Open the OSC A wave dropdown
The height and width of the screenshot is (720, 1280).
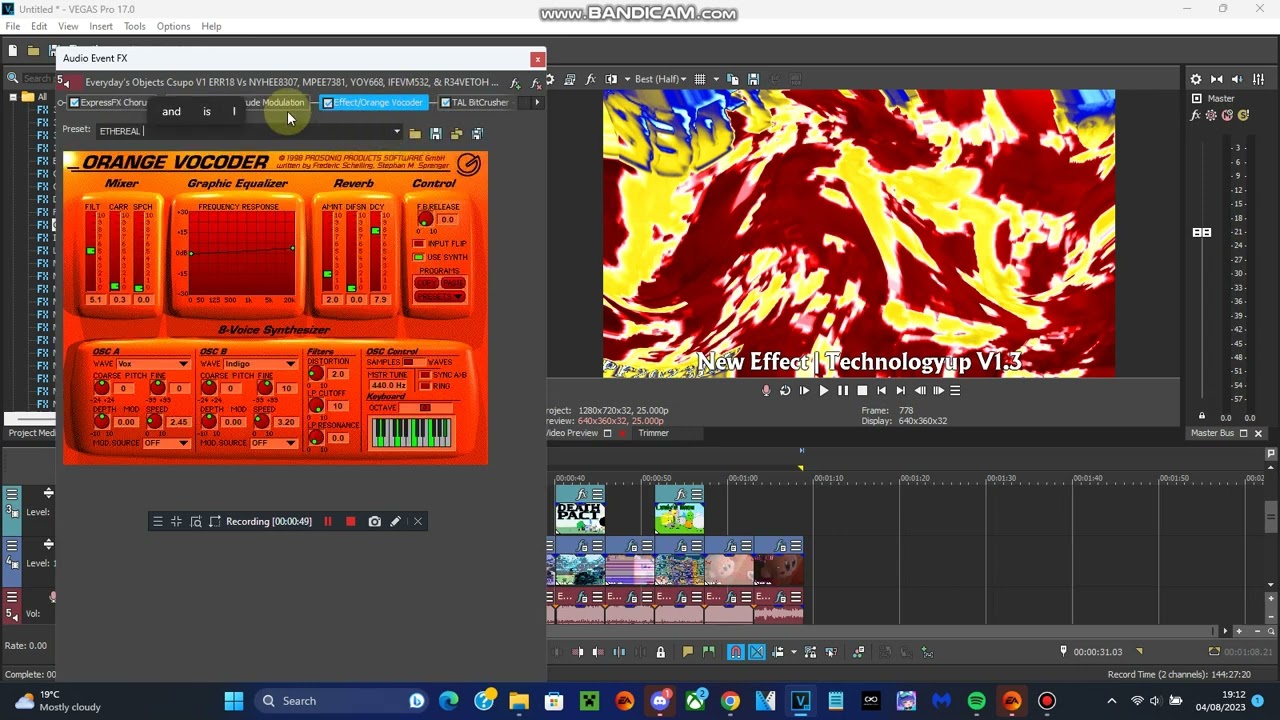click(153, 364)
